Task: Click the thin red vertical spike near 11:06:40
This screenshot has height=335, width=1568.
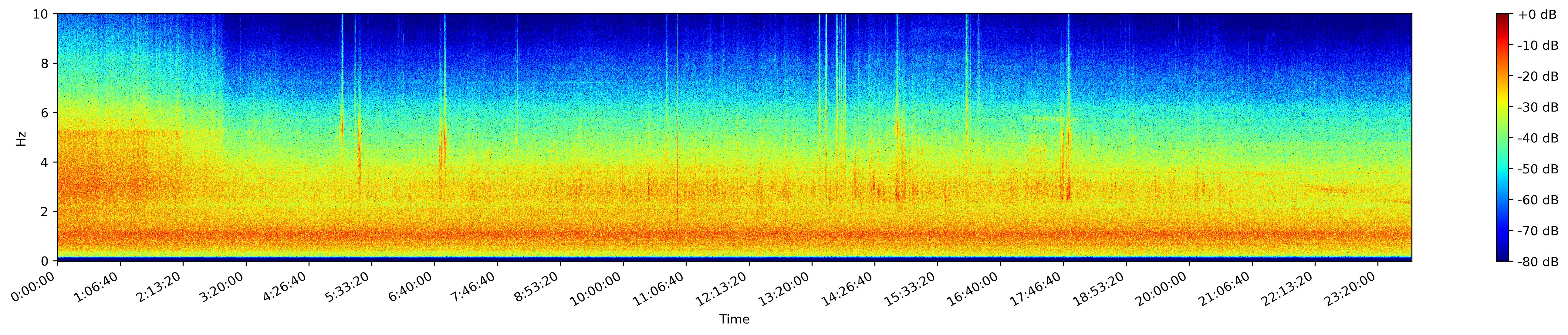Action: coord(677,170)
